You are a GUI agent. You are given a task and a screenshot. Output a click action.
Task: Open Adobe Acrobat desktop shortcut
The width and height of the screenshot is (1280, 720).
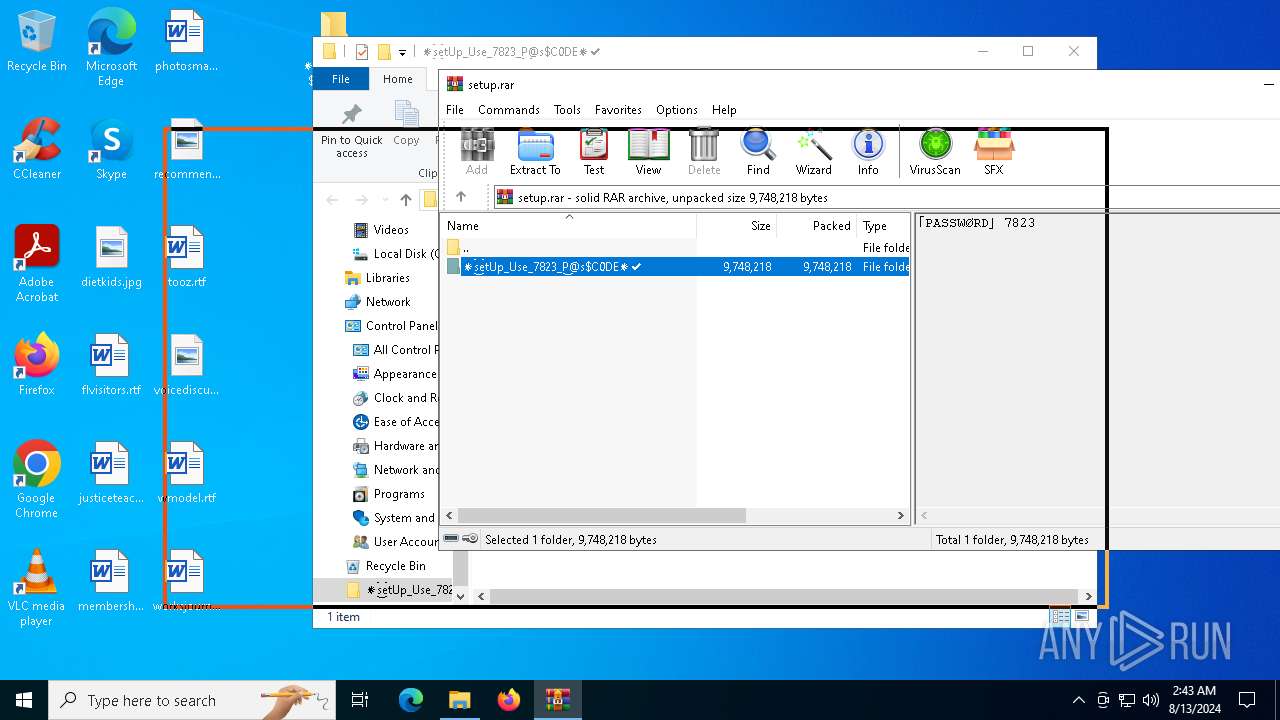click(x=37, y=264)
